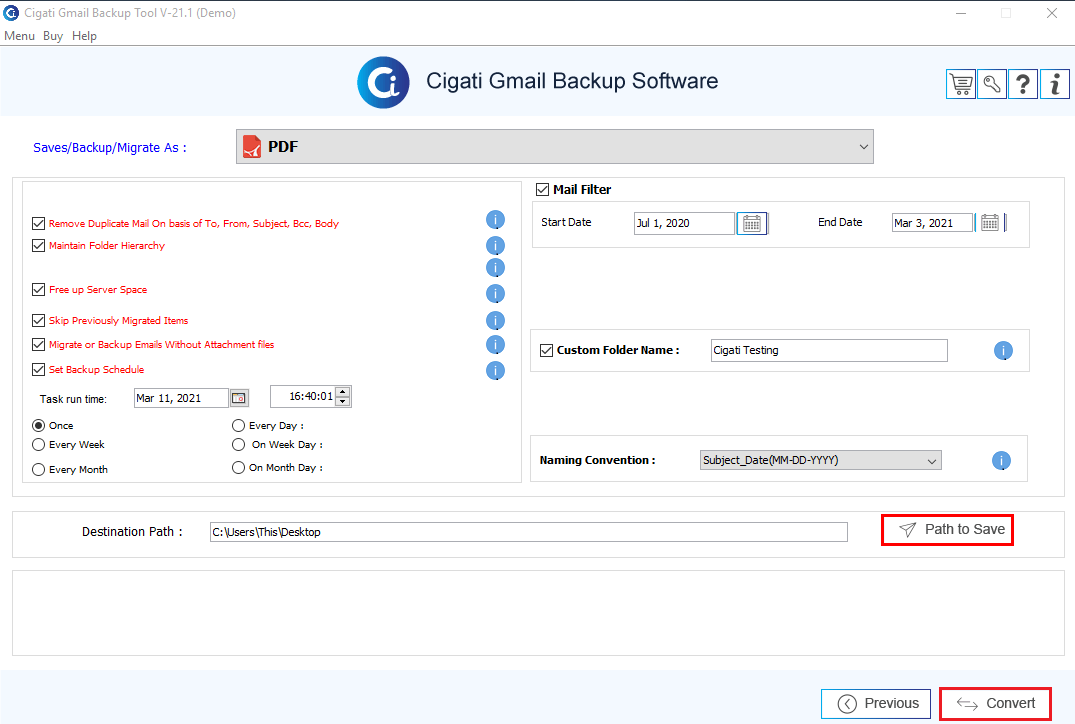The width and height of the screenshot is (1075, 724).
Task: Select the Every Month schedule option
Action: (x=38, y=470)
